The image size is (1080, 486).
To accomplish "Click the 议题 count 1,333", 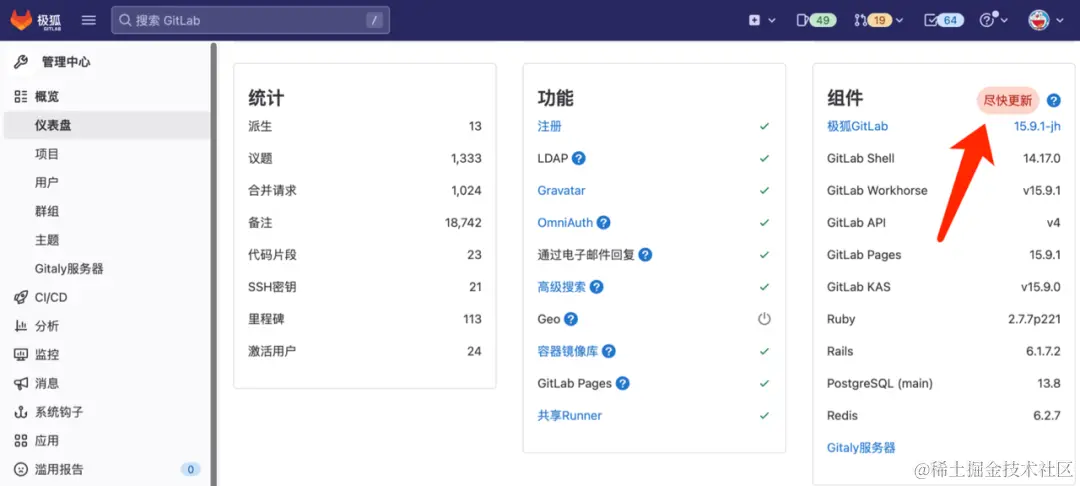I will coord(466,158).
